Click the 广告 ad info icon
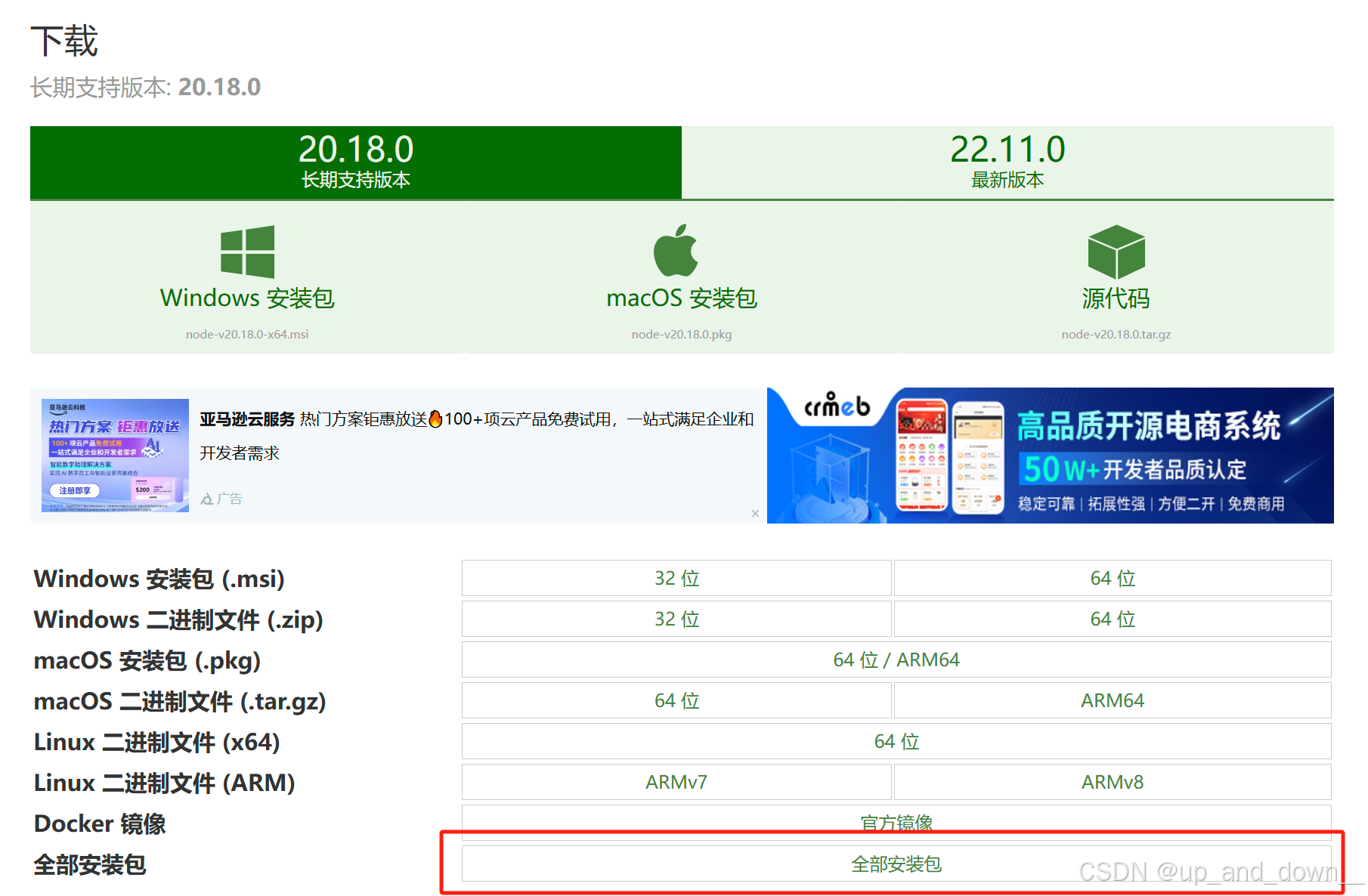The height and width of the screenshot is (896, 1368). click(x=207, y=497)
